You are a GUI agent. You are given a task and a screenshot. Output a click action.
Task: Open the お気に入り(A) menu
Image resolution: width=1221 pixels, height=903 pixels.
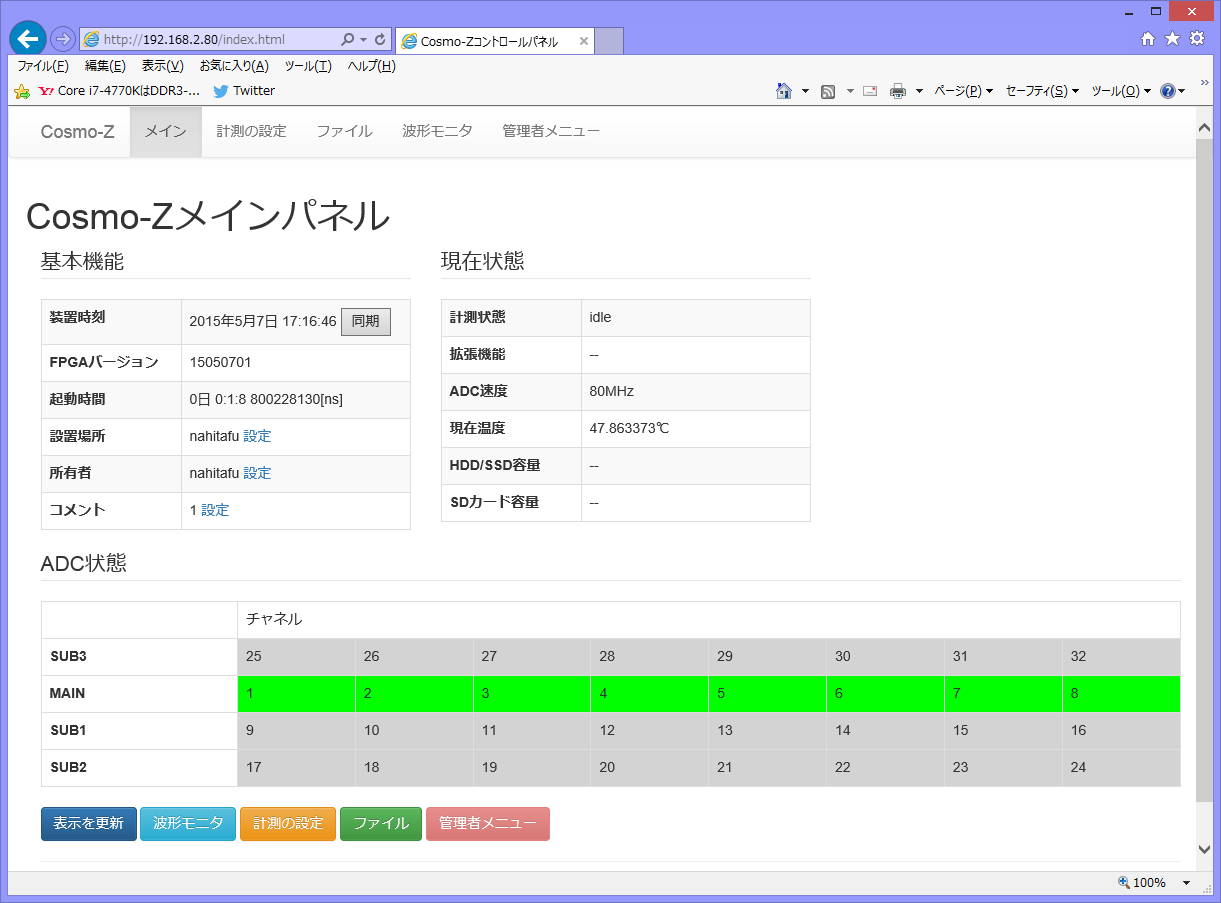click(234, 66)
